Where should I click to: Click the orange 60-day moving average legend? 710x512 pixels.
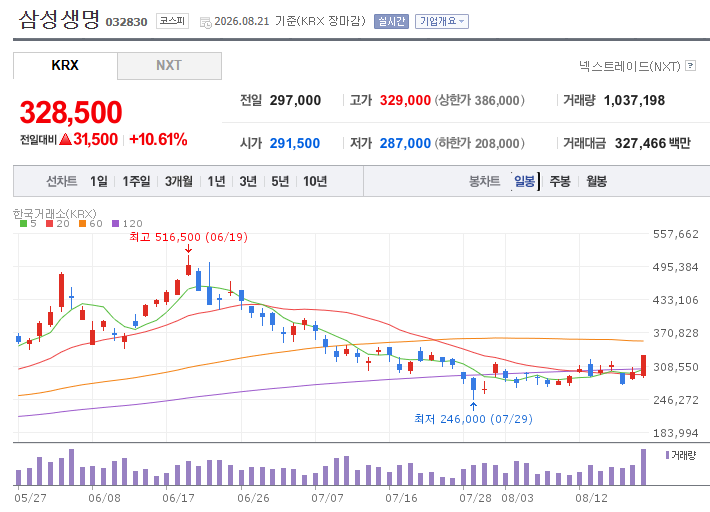click(91, 224)
